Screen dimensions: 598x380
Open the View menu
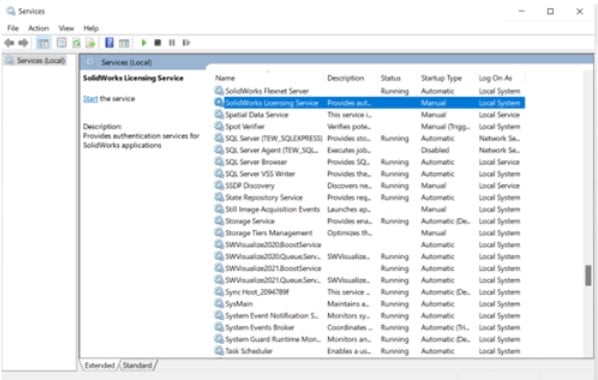point(66,28)
